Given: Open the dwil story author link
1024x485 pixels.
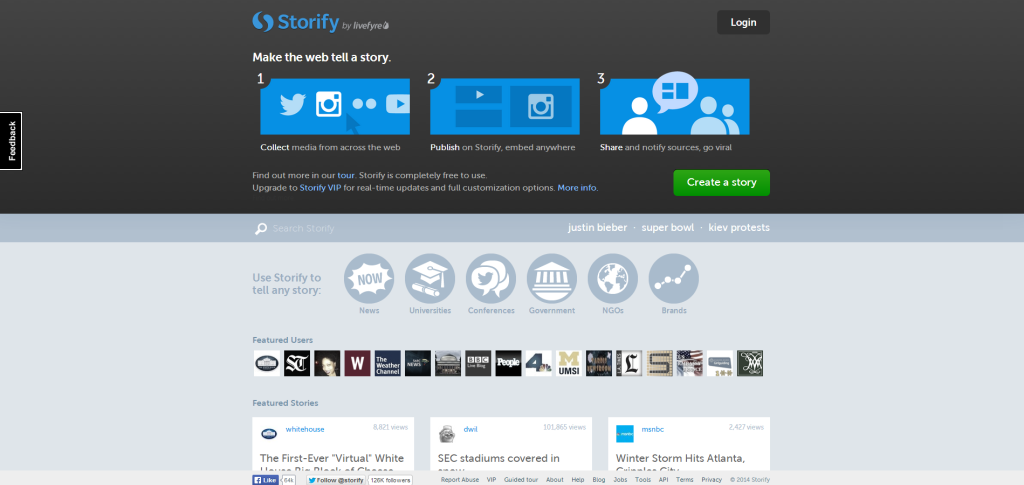Looking at the screenshot, I should [x=470, y=429].
